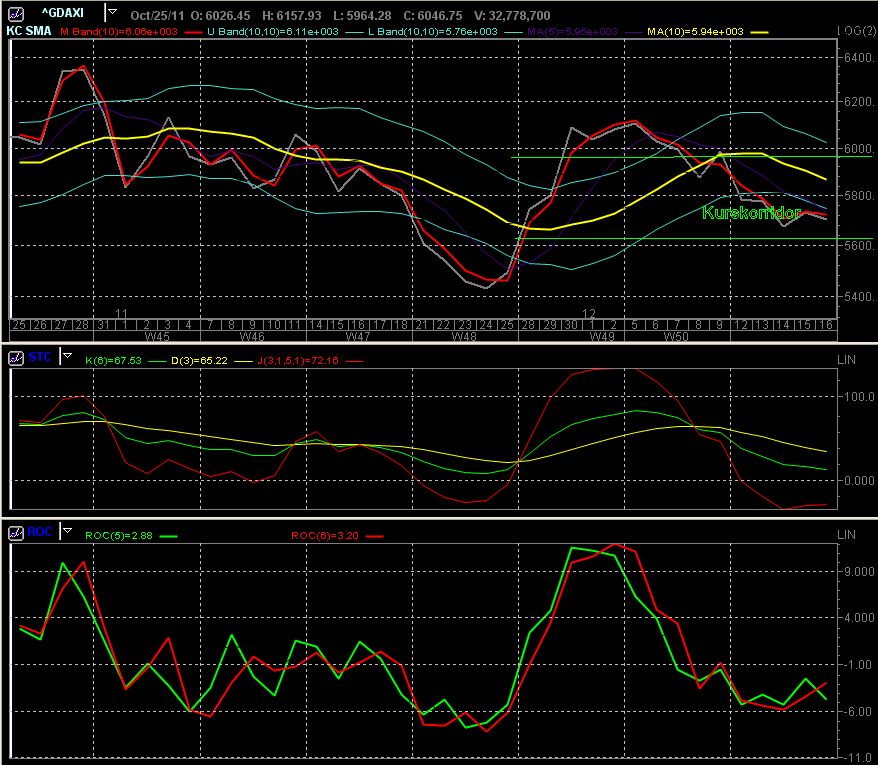Click the Kurskorridor annotation on the chart

(x=750, y=213)
